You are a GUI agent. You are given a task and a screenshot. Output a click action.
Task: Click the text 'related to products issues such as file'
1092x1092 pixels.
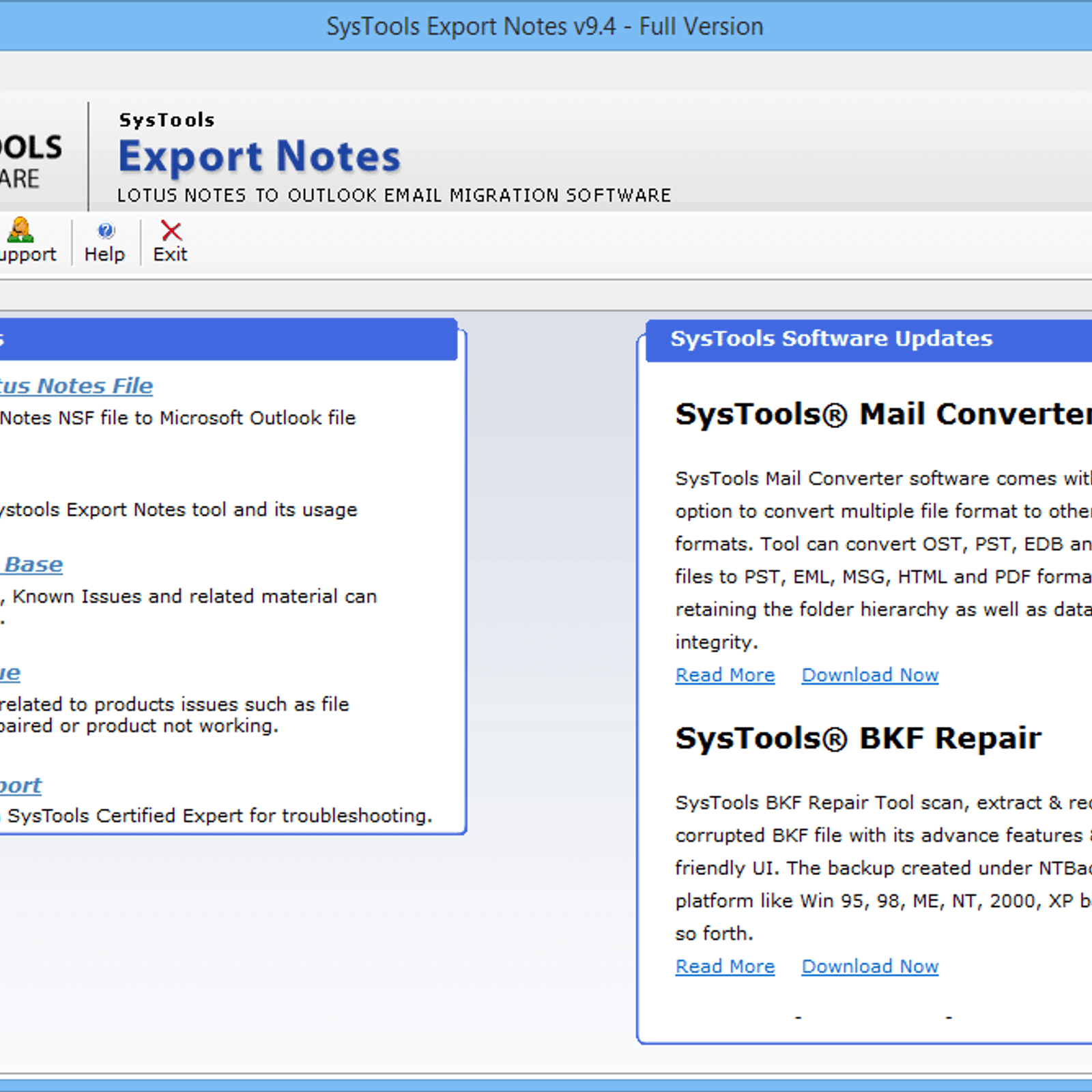pyautogui.click(x=175, y=704)
